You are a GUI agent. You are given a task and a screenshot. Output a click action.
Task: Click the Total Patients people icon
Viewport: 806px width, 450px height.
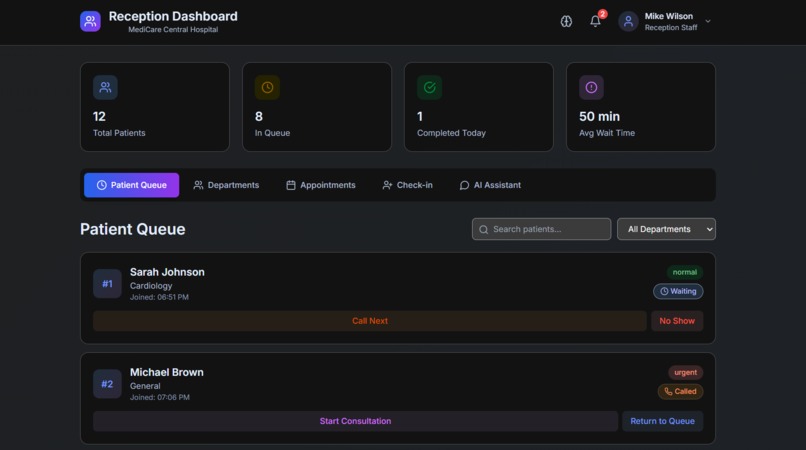pyautogui.click(x=105, y=87)
